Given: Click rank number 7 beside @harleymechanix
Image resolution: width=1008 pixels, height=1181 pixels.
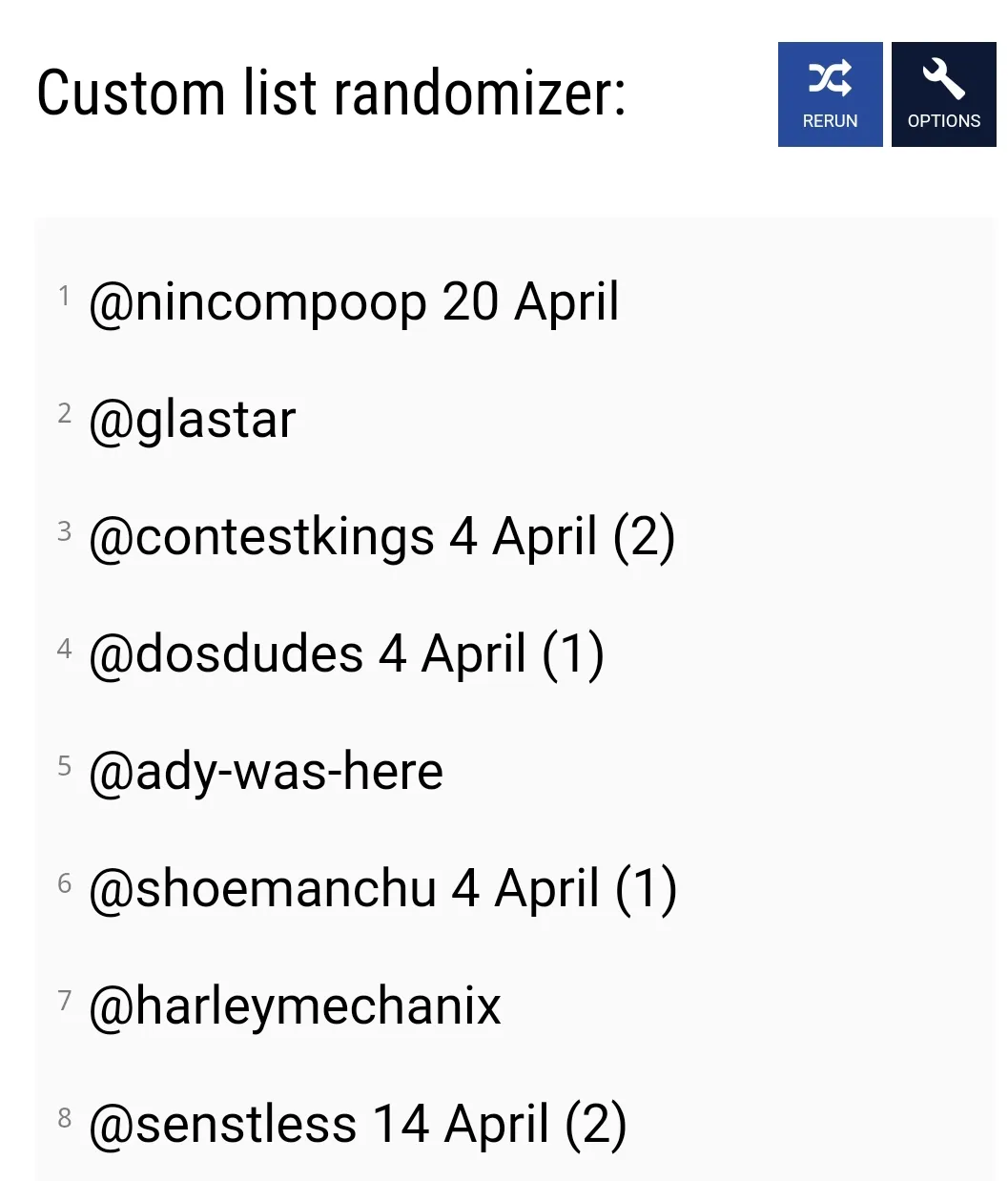Looking at the screenshot, I should tap(64, 1000).
